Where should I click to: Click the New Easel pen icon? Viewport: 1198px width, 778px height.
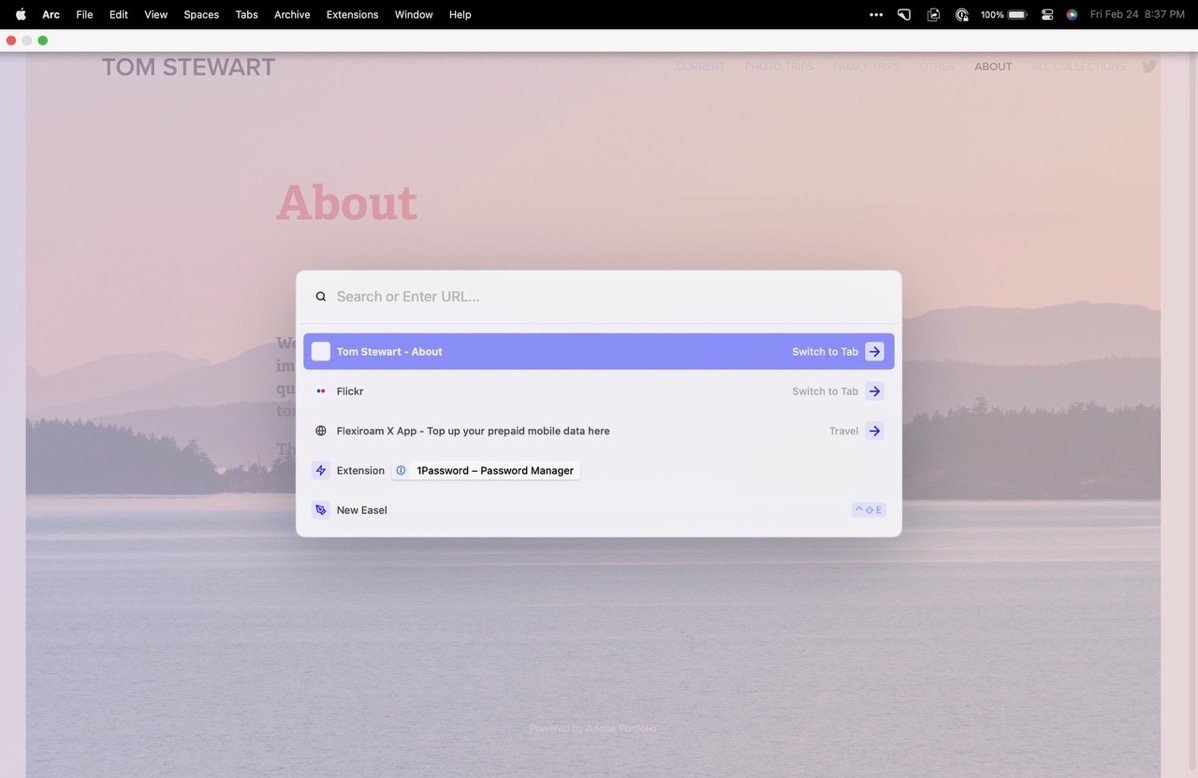coord(321,510)
